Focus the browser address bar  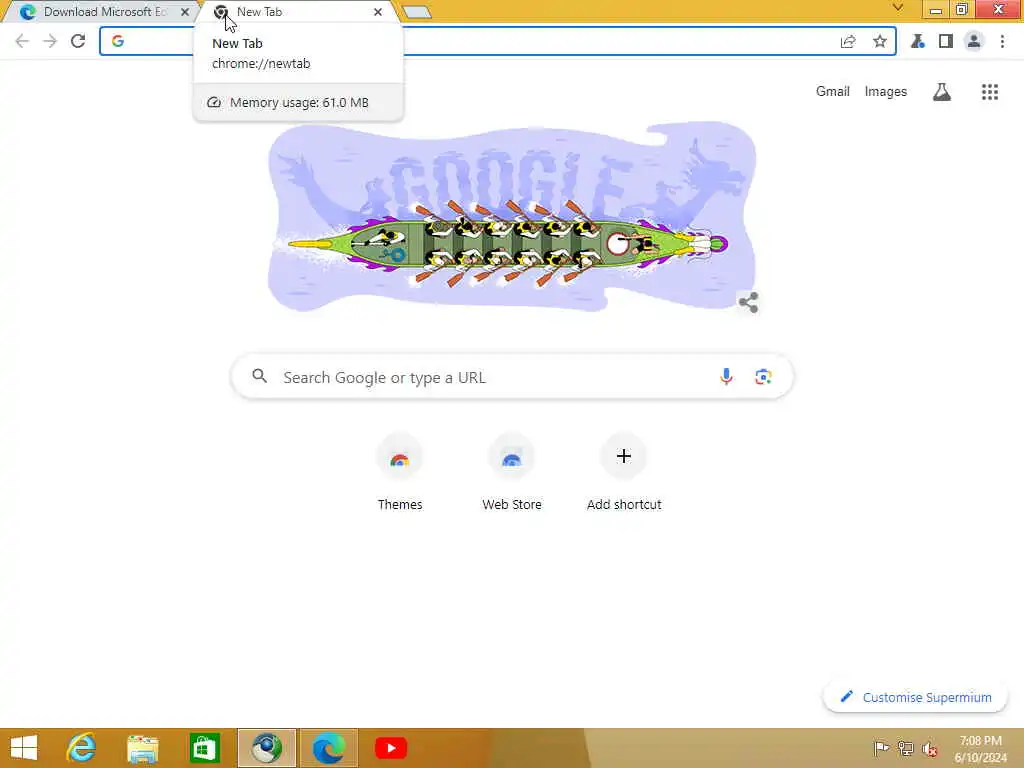498,41
